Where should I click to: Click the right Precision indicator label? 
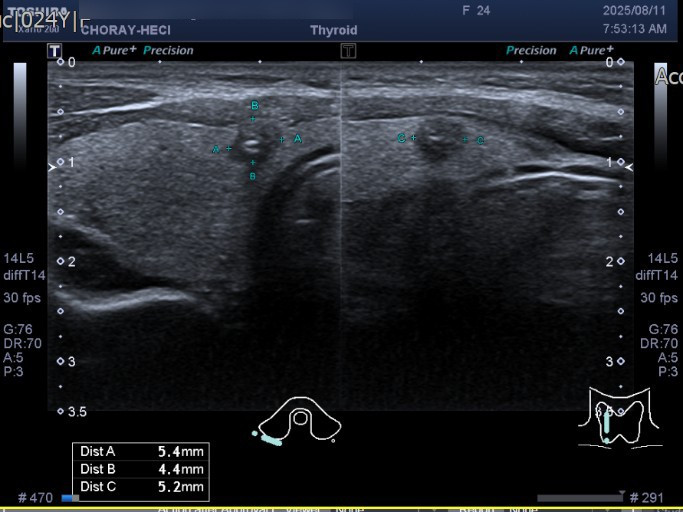(x=531, y=50)
